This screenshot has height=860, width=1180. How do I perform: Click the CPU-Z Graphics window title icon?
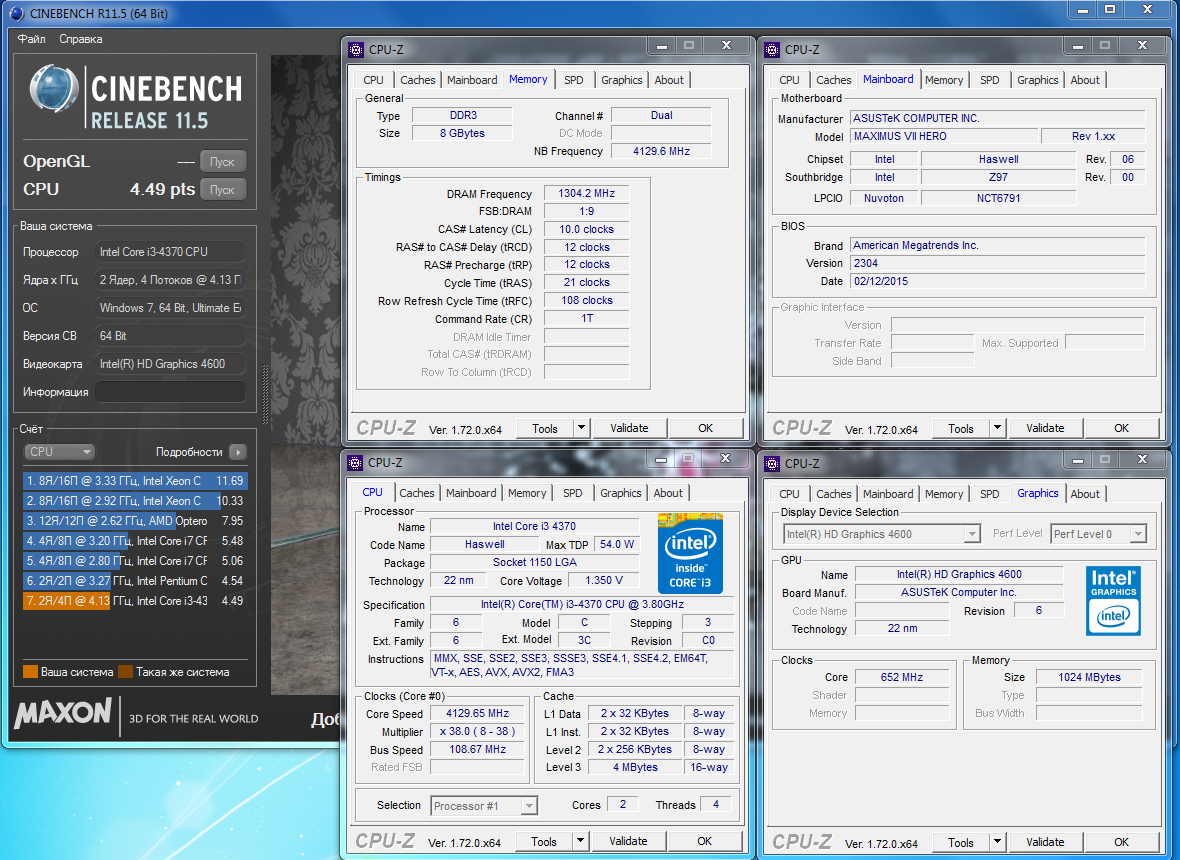(772, 463)
